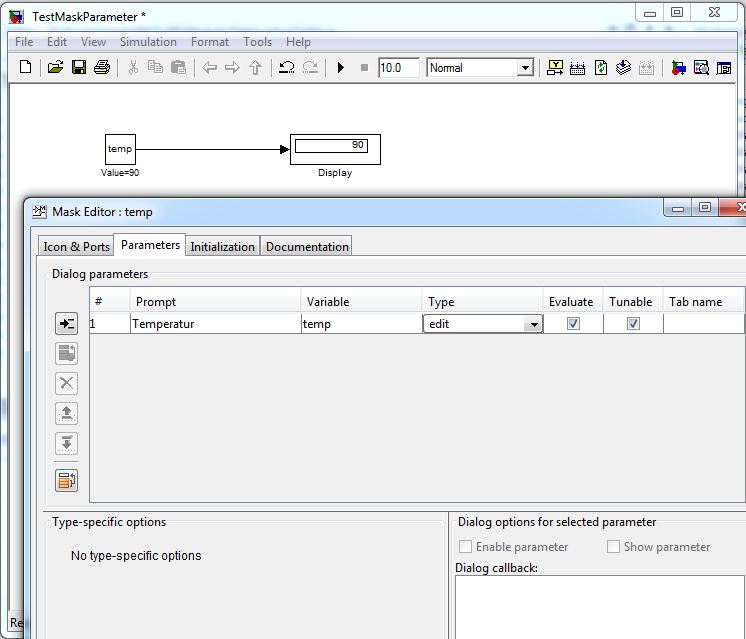Click the Delete parameter X icon
Image resolution: width=746 pixels, height=639 pixels.
click(x=66, y=383)
